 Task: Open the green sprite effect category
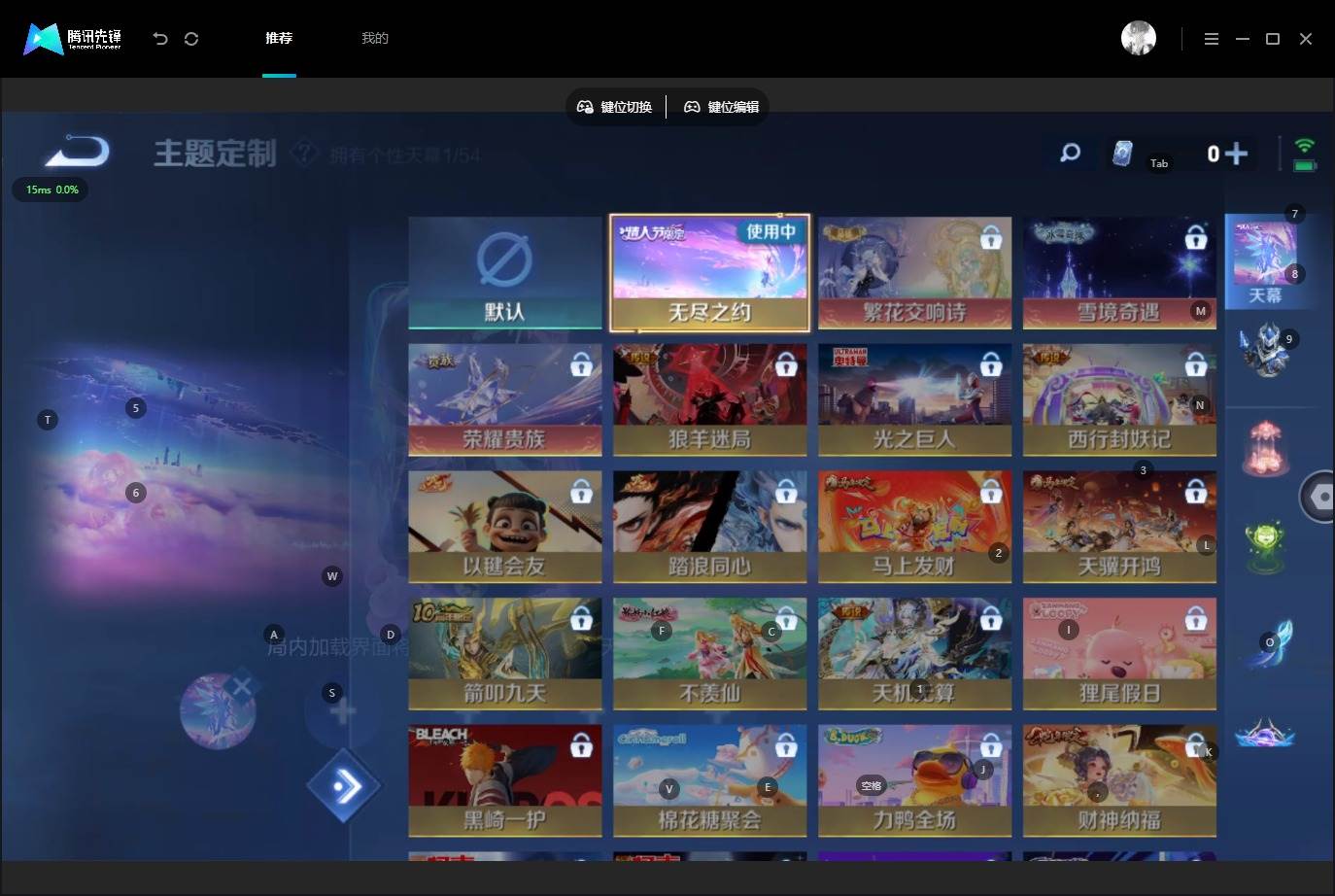(1265, 545)
